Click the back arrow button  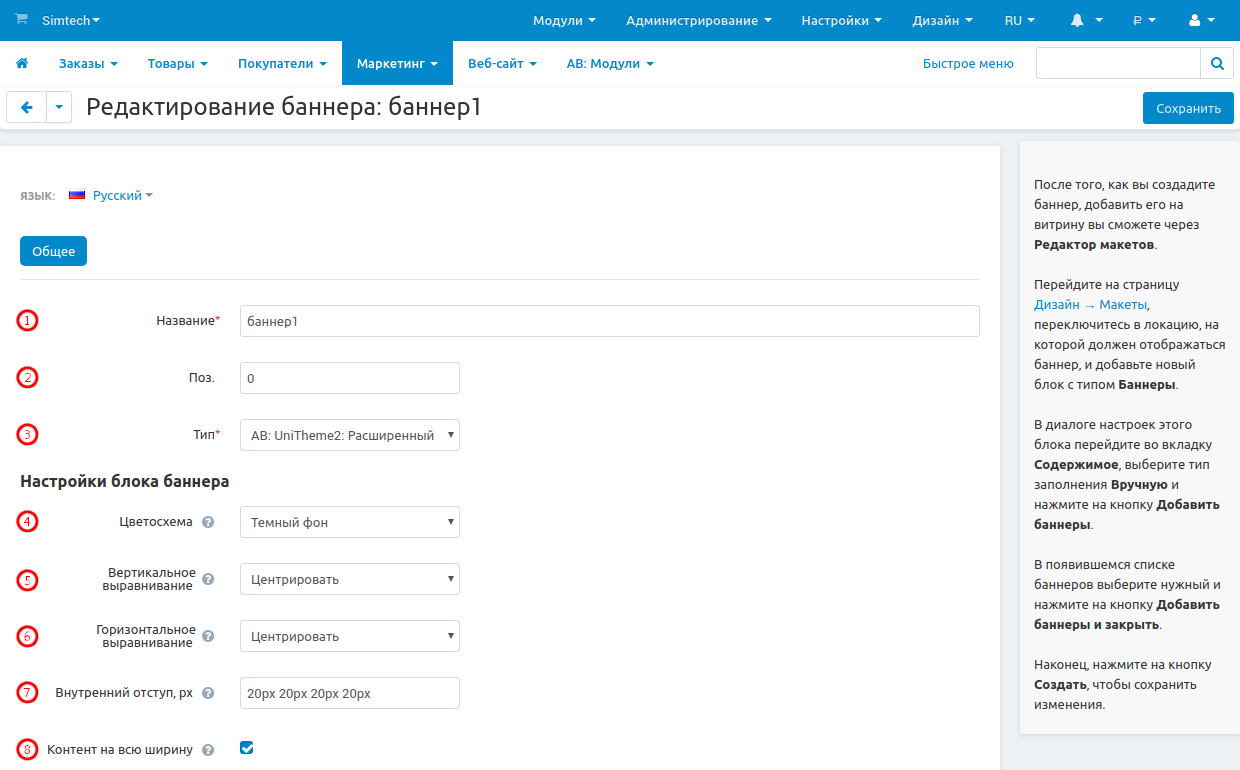pyautogui.click(x=27, y=108)
